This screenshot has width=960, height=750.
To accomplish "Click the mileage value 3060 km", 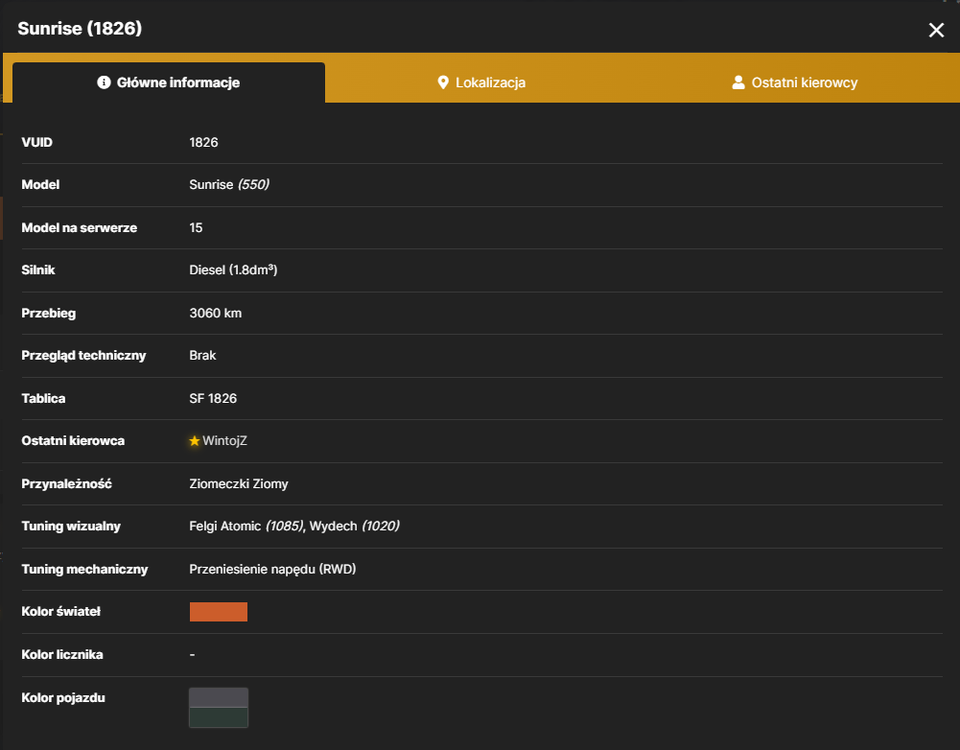I will (x=216, y=313).
